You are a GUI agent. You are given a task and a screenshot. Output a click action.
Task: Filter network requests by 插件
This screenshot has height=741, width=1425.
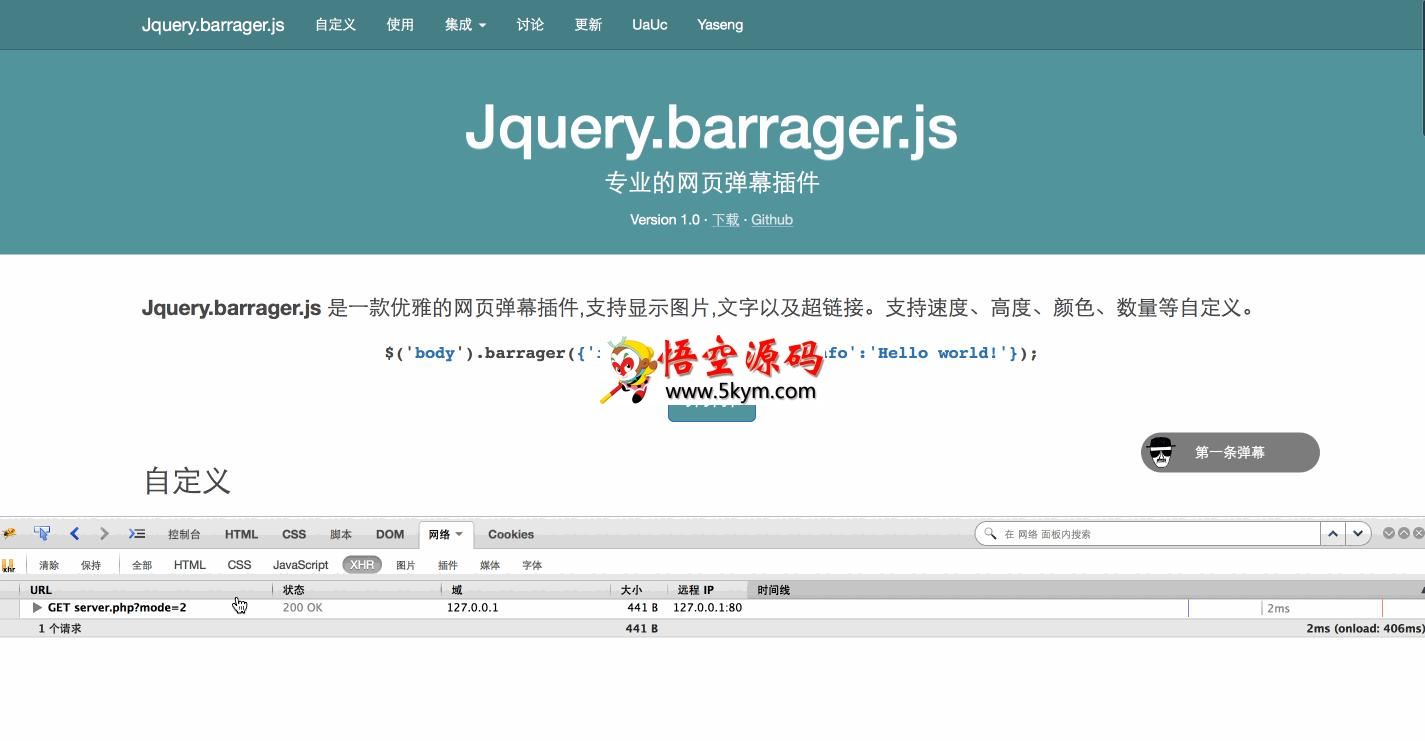coord(447,565)
